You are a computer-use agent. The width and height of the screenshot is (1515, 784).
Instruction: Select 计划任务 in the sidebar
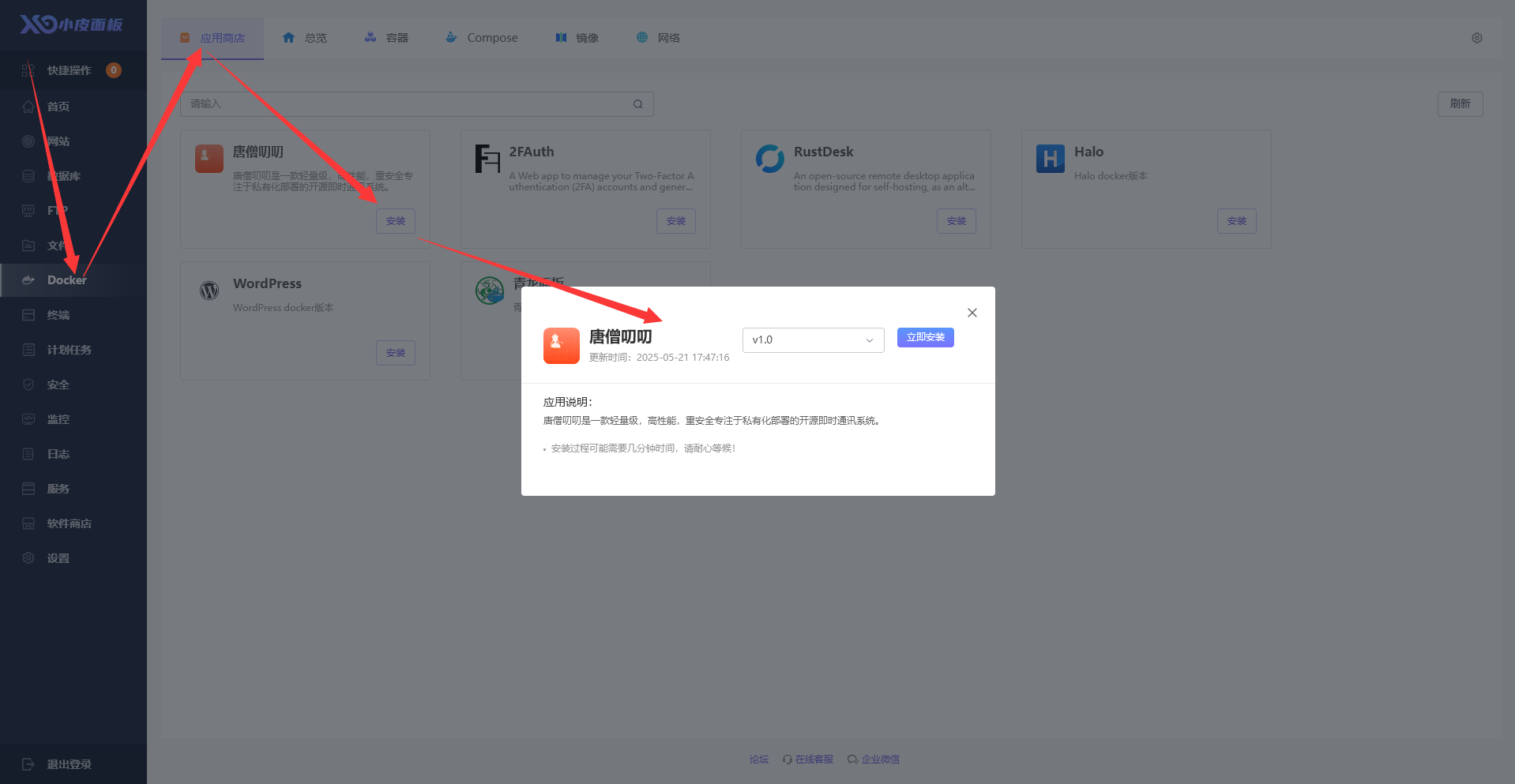pos(69,350)
